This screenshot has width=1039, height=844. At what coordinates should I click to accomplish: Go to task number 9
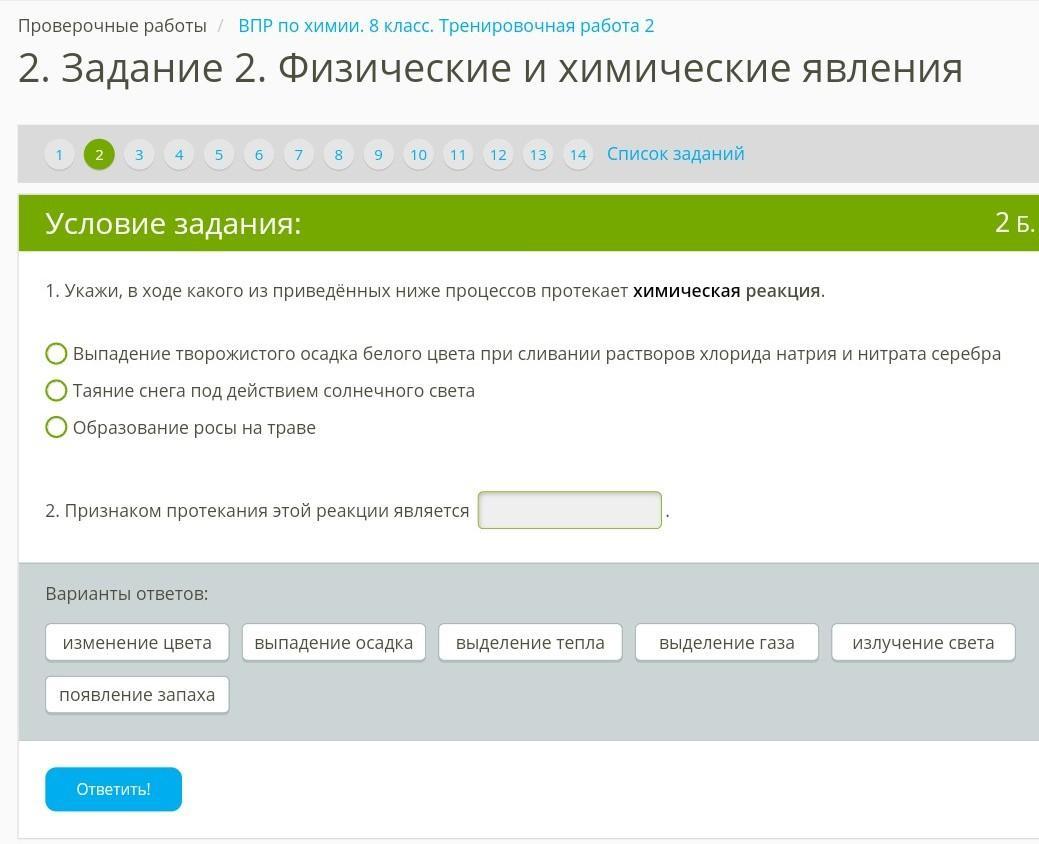pos(378,155)
